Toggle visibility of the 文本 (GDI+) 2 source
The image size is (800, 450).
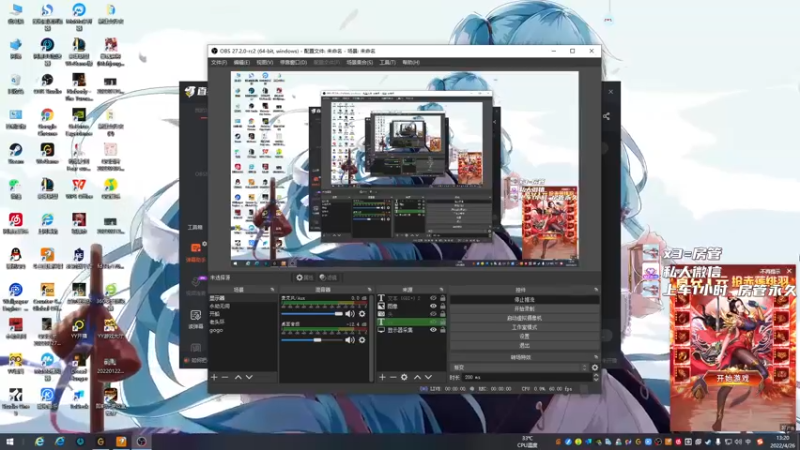[433, 298]
